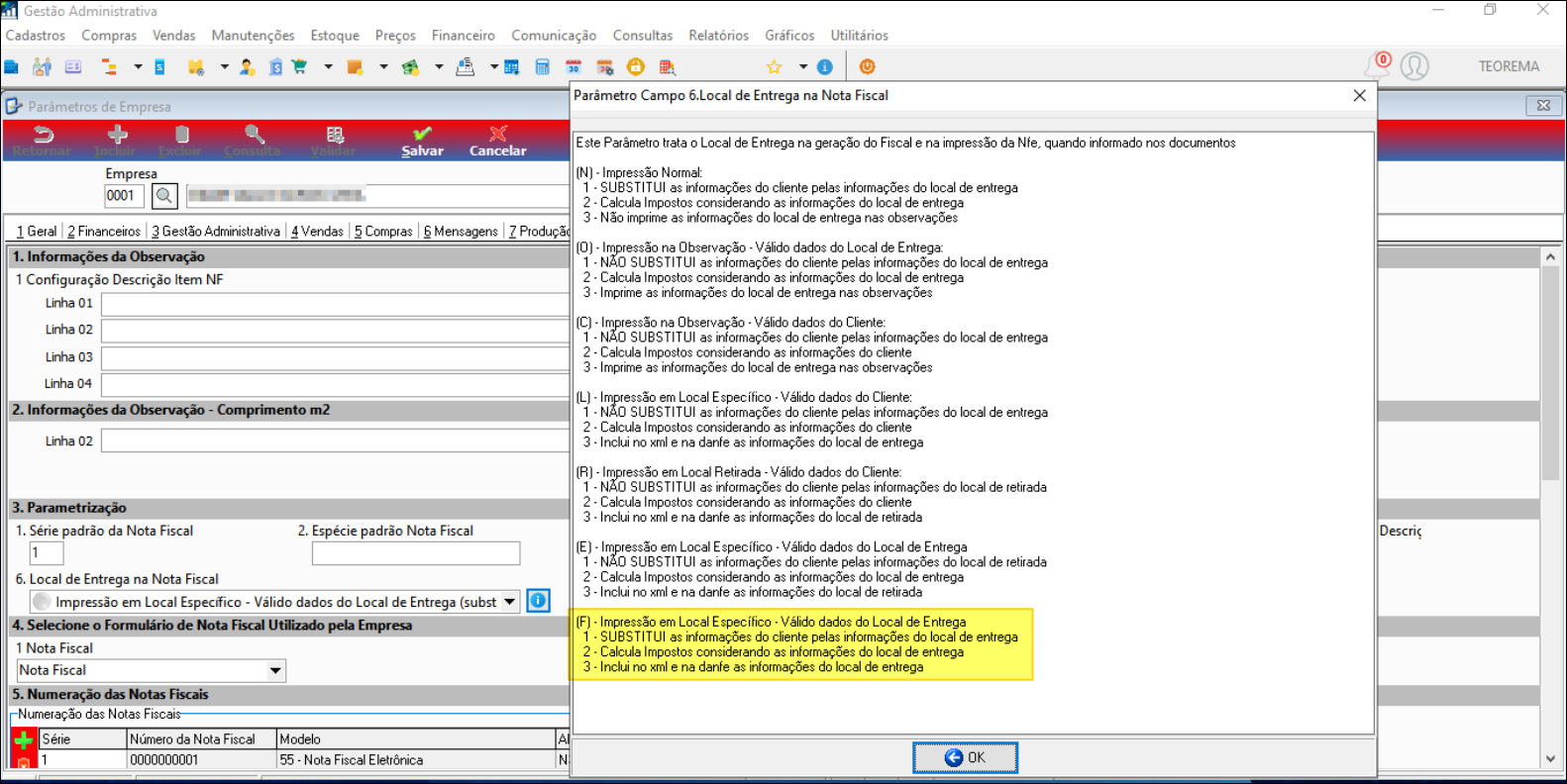Click the calendar 30 toolbar icon
The height and width of the screenshot is (784, 1567).
(x=574, y=67)
